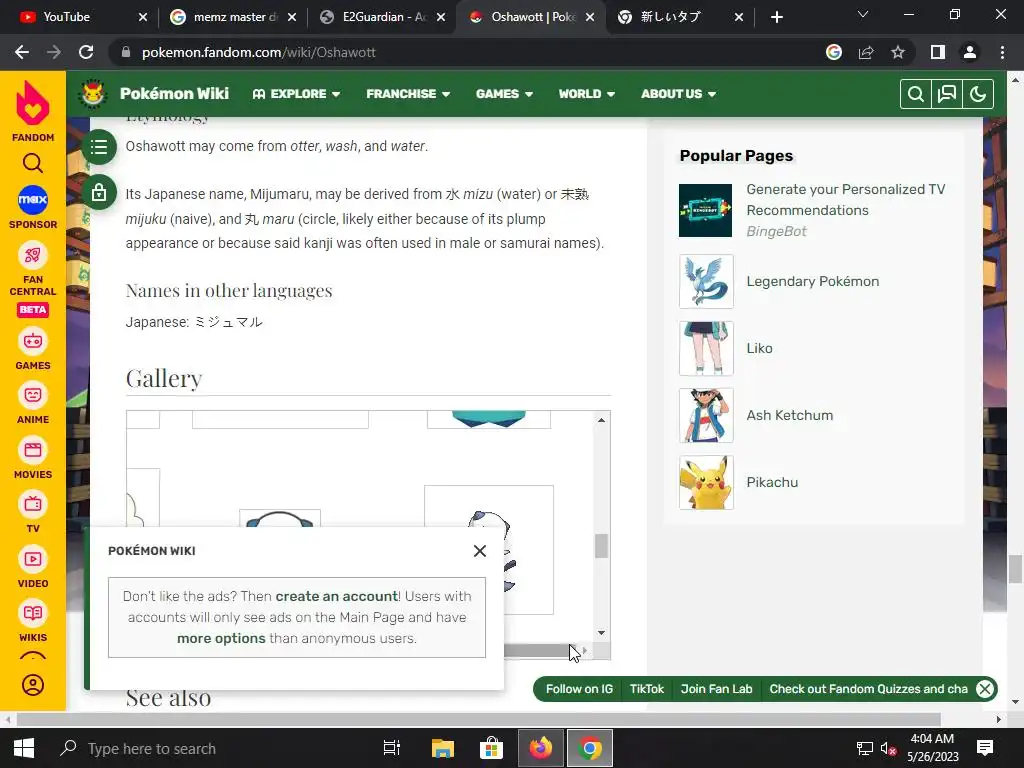
Task: Click the page horizontal scrollbar
Action: click(x=479, y=720)
